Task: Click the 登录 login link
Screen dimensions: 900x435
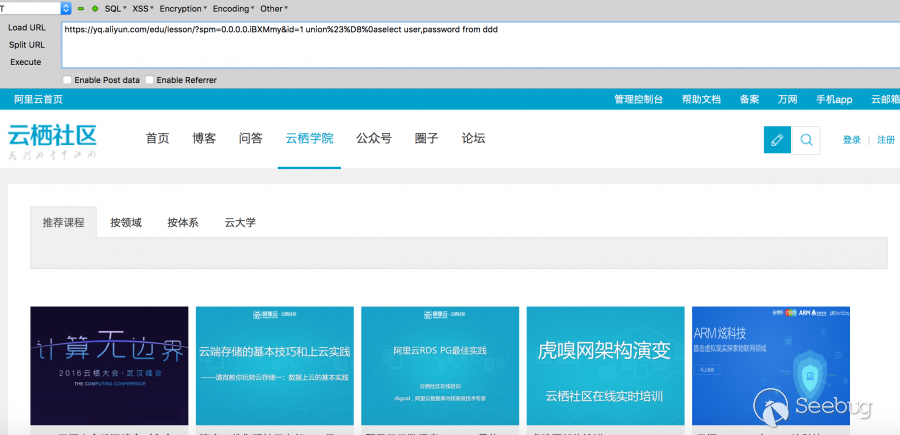Action: 851,140
